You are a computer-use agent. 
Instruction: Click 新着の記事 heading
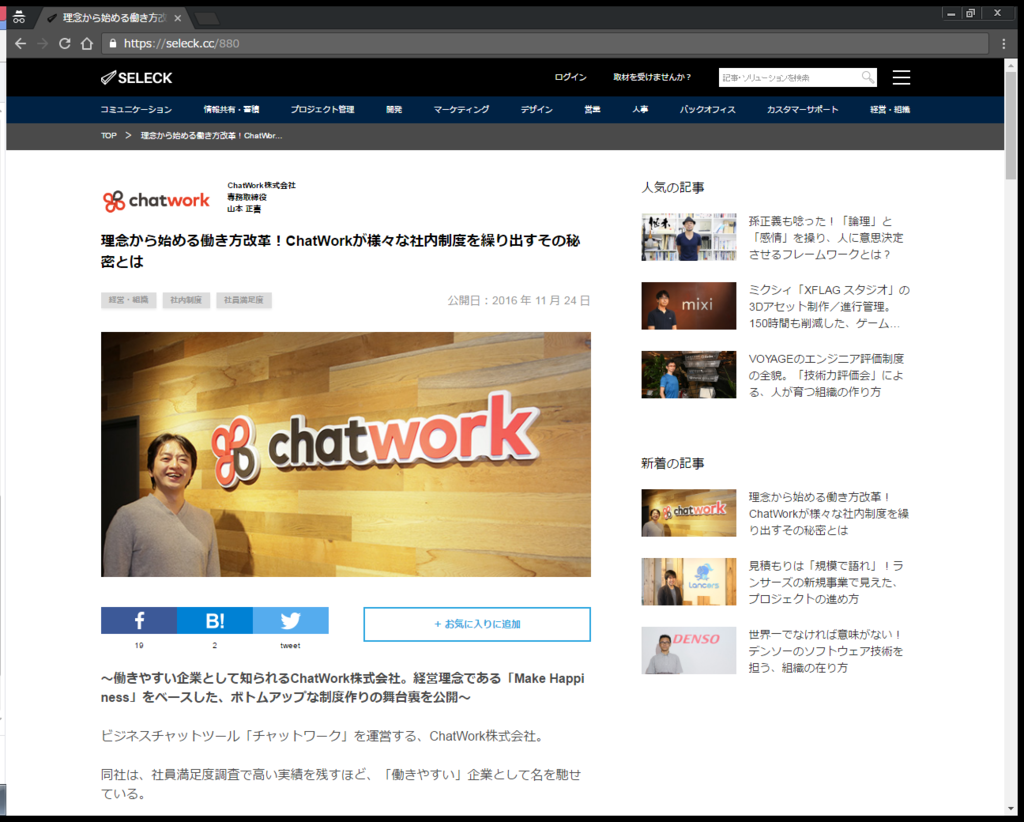tap(673, 464)
